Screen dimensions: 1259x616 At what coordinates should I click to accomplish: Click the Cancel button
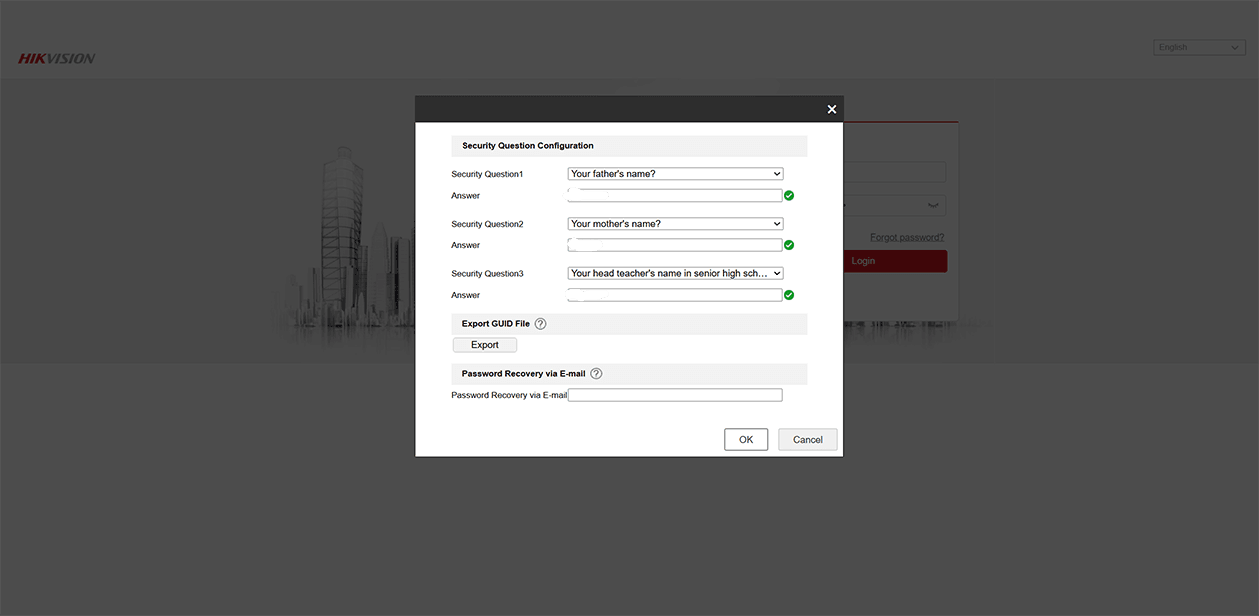click(x=807, y=440)
